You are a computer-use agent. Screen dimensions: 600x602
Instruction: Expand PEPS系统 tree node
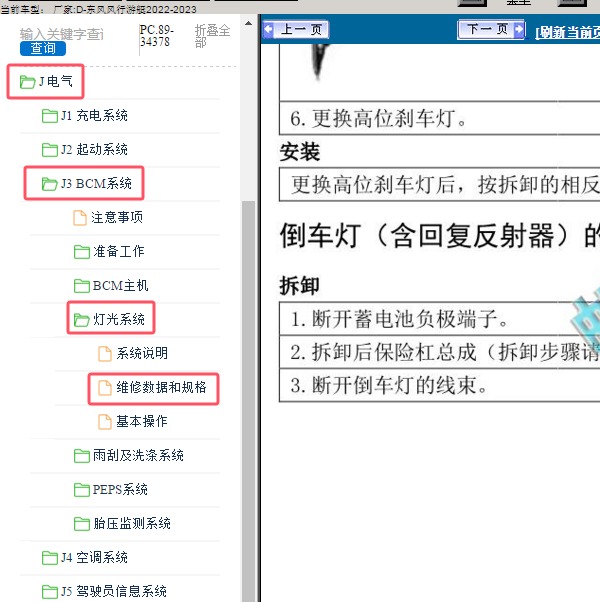pyautogui.click(x=120, y=489)
